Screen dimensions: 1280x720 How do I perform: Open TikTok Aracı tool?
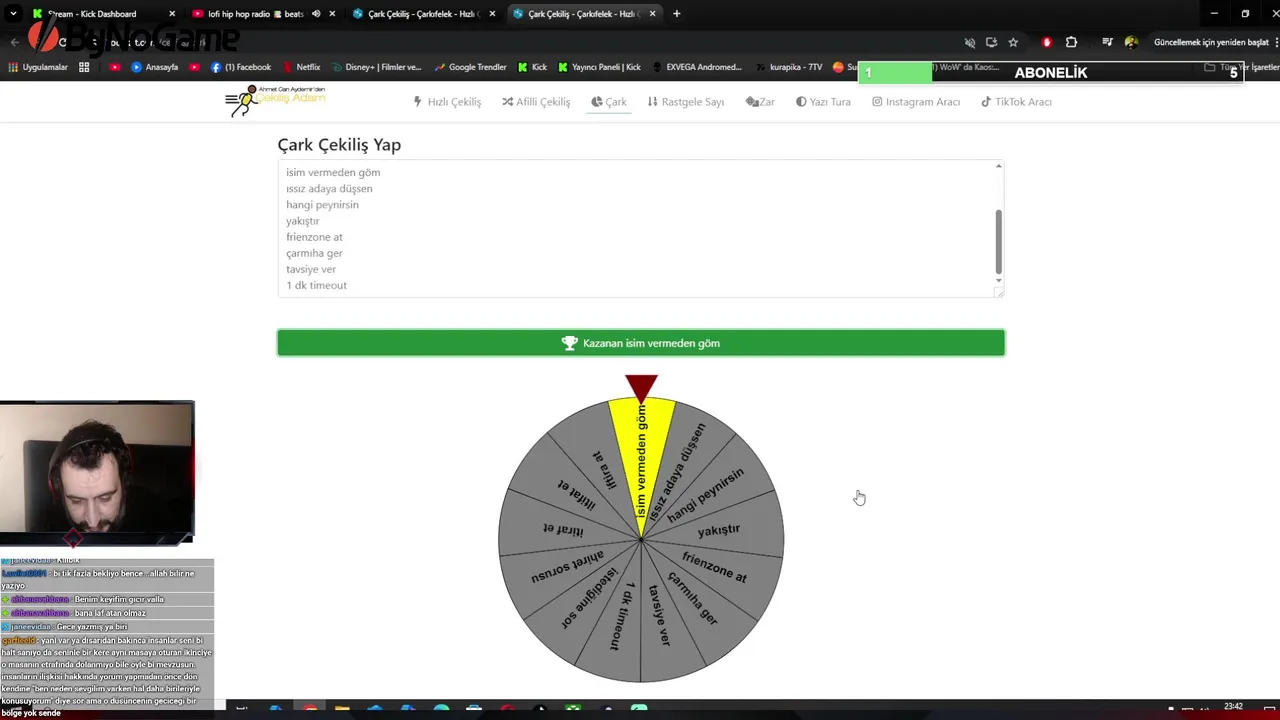1016,102
